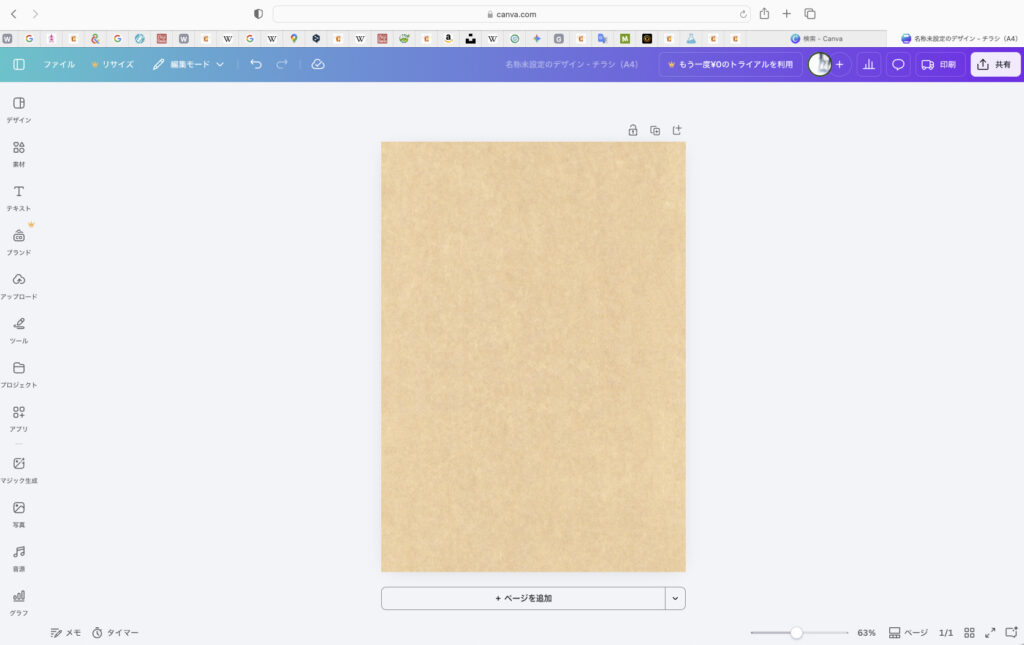Image resolution: width=1024 pixels, height=645 pixels.
Task: Duplicate the page with the copy icon
Action: (x=655, y=130)
